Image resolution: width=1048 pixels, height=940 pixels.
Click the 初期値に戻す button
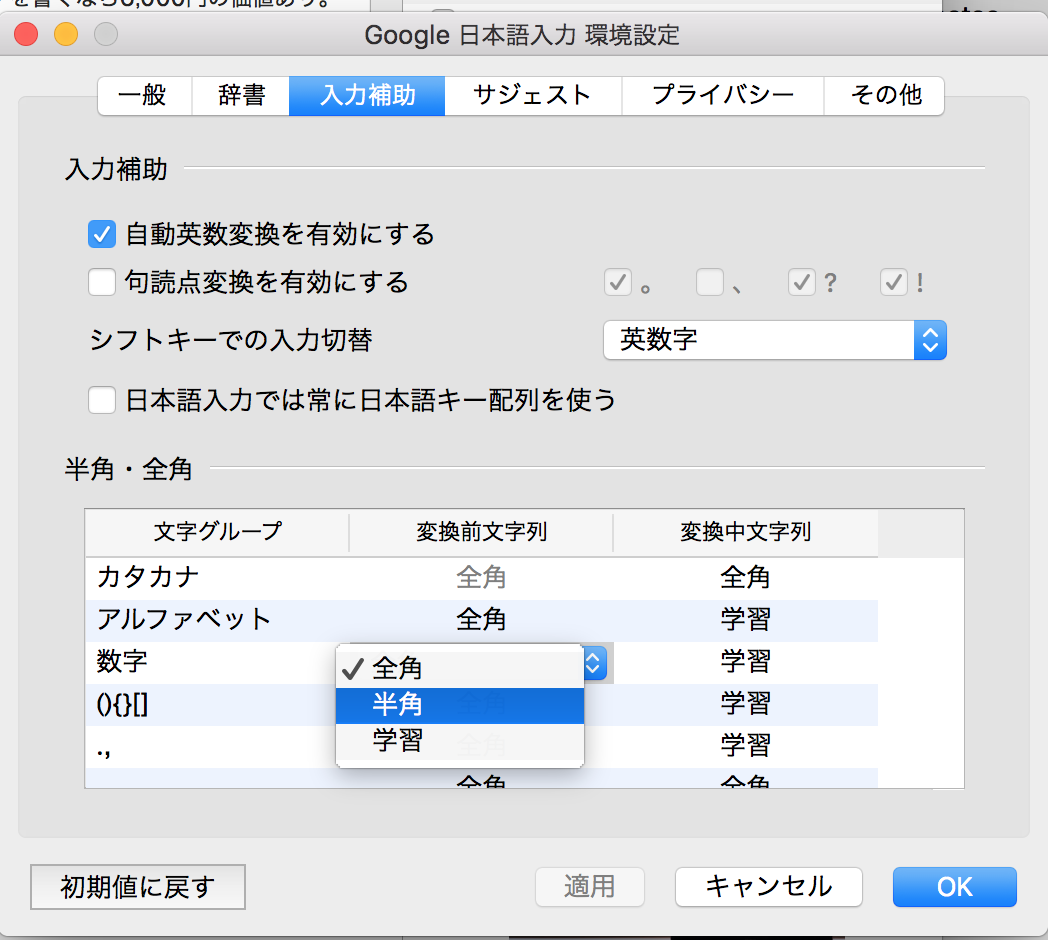(x=138, y=887)
